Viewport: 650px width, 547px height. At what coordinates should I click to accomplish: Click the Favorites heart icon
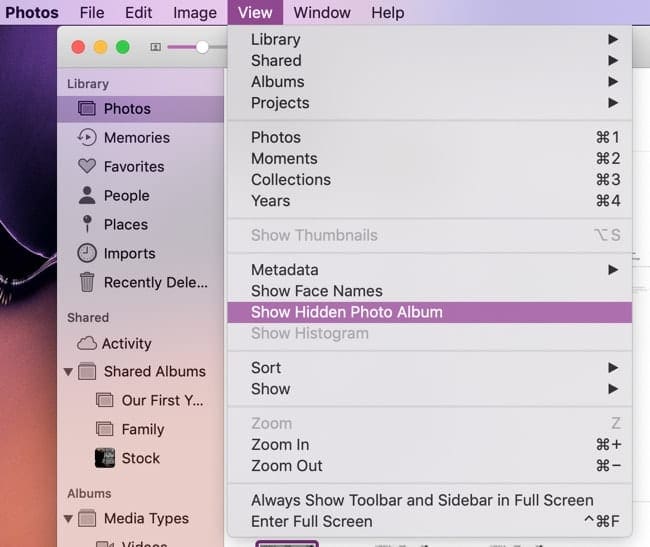(x=87, y=167)
